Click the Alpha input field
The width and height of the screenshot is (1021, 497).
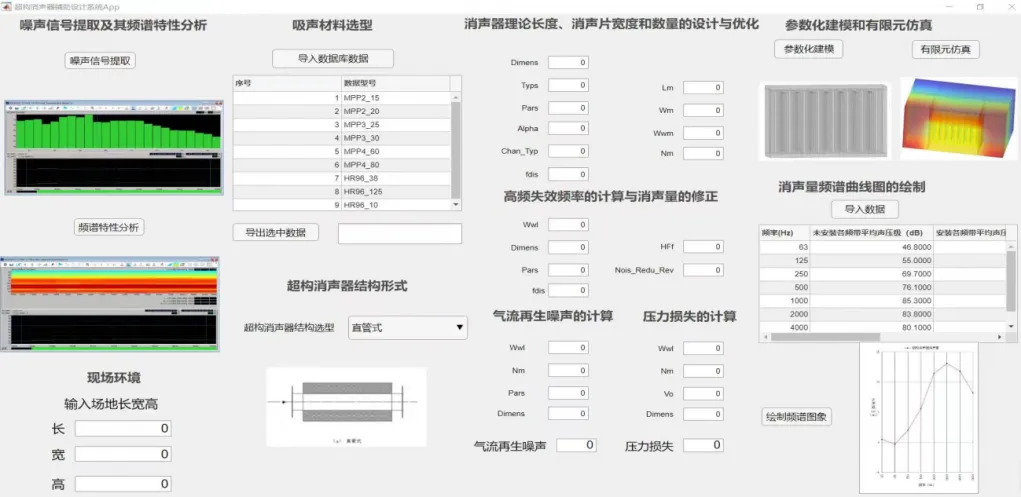point(568,128)
